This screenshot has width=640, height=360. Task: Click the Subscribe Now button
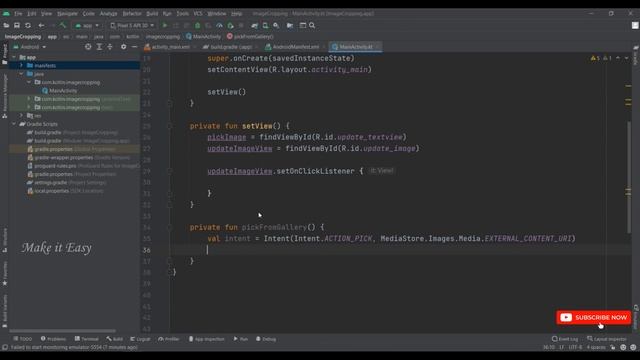[593, 318]
